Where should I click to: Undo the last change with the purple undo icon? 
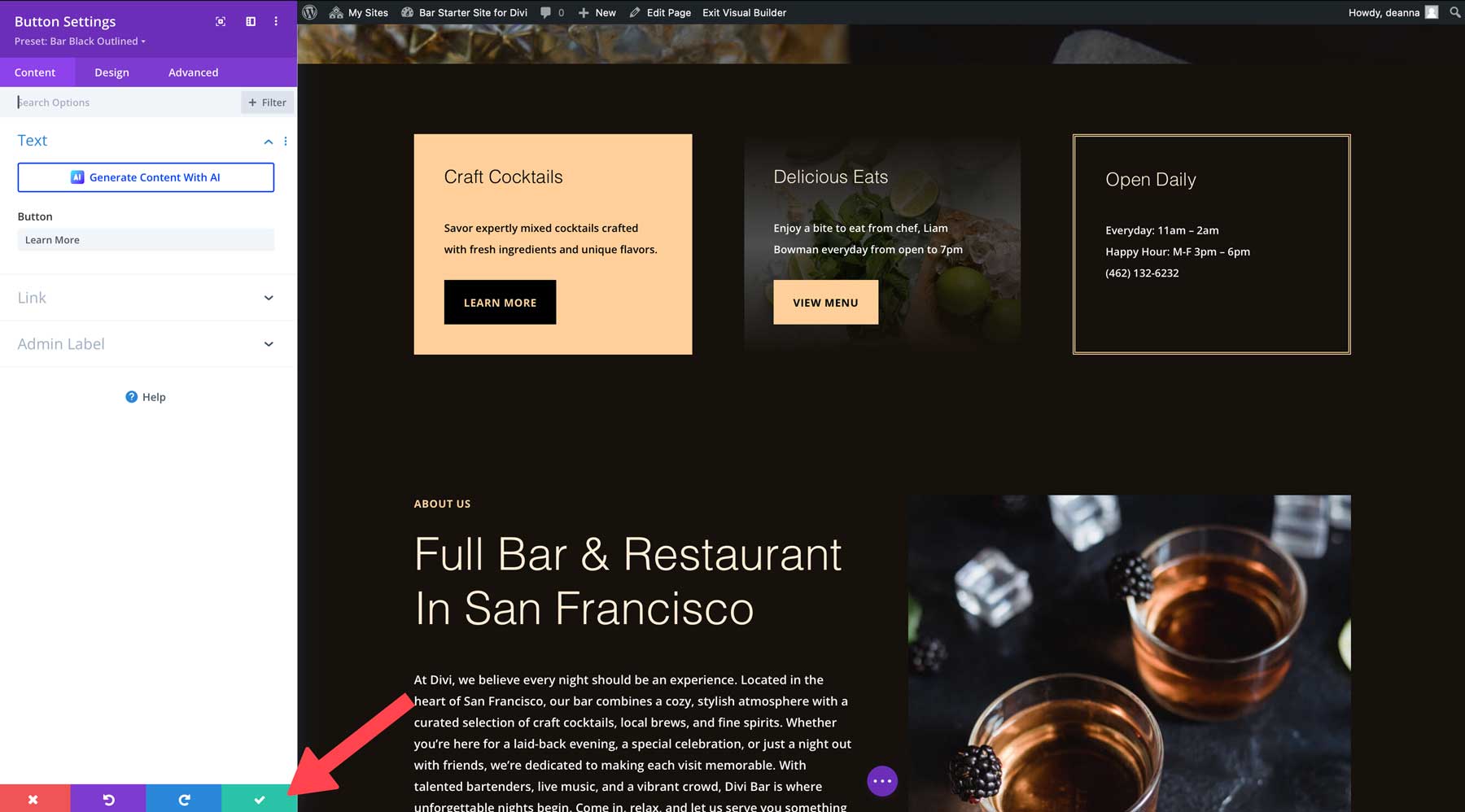(x=109, y=798)
